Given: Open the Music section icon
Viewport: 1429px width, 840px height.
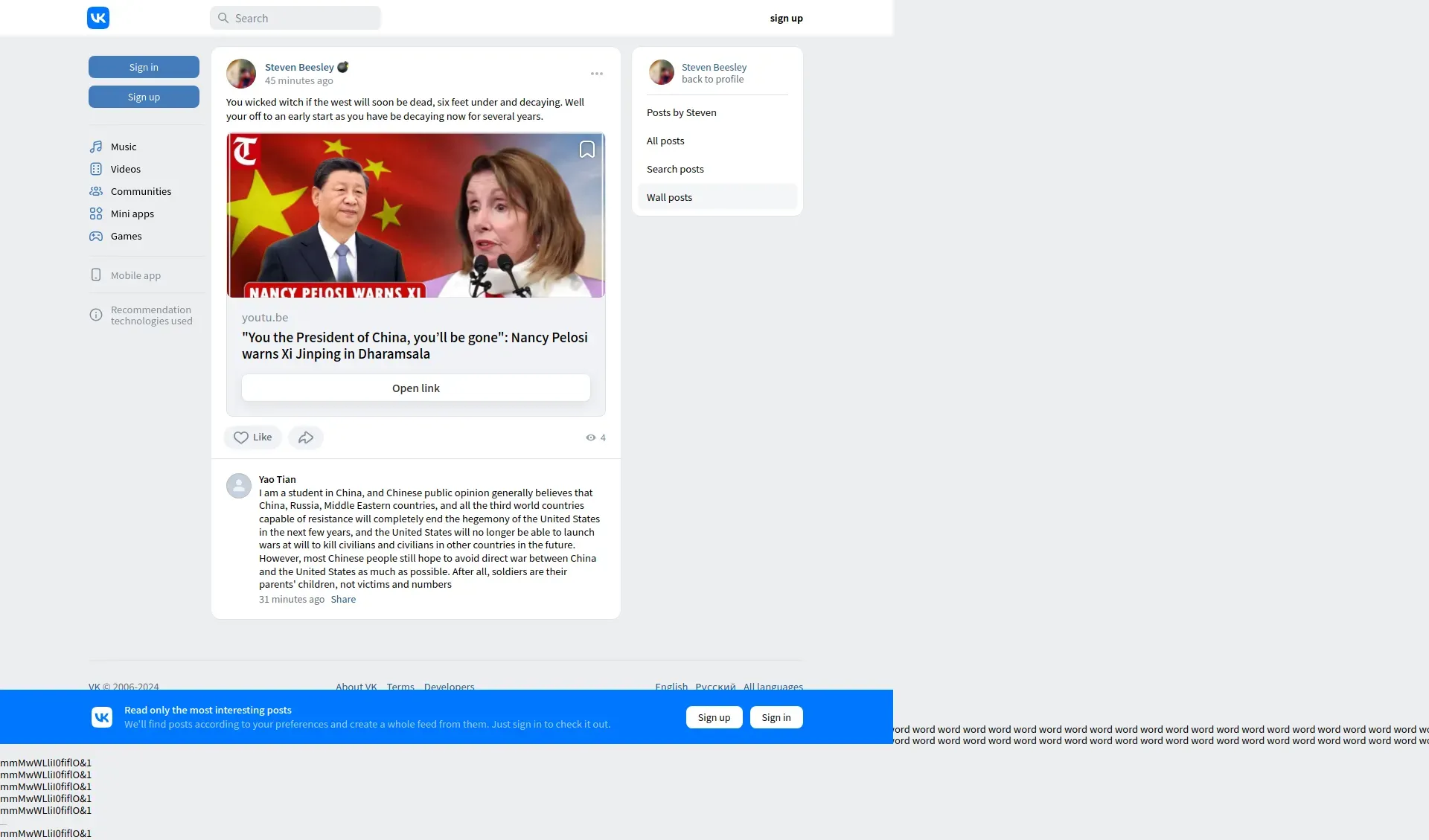Looking at the screenshot, I should pos(96,147).
